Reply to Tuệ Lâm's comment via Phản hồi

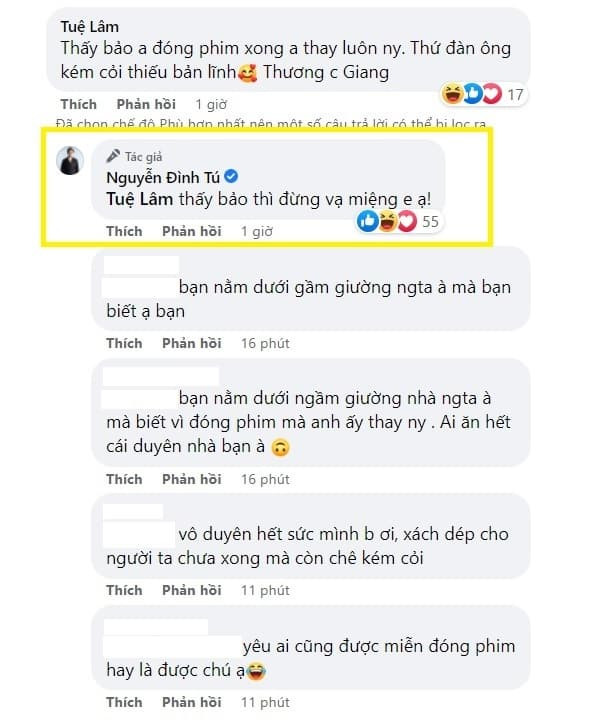tap(146, 104)
